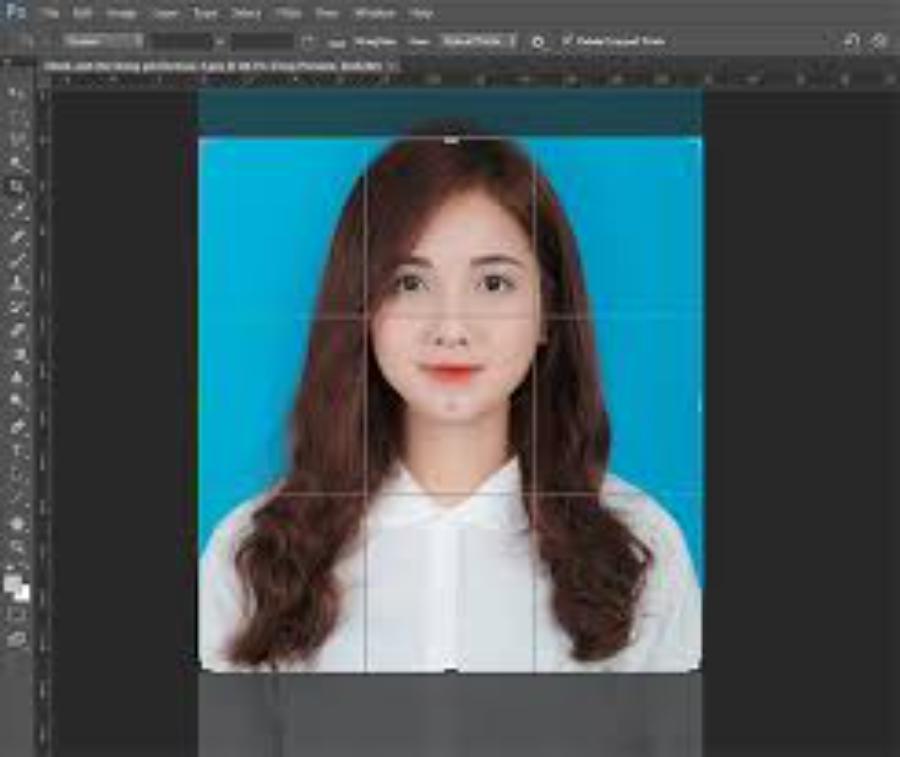Select the Pen tool
Screen dimensions: 900x757
pyautogui.click(x=17, y=427)
